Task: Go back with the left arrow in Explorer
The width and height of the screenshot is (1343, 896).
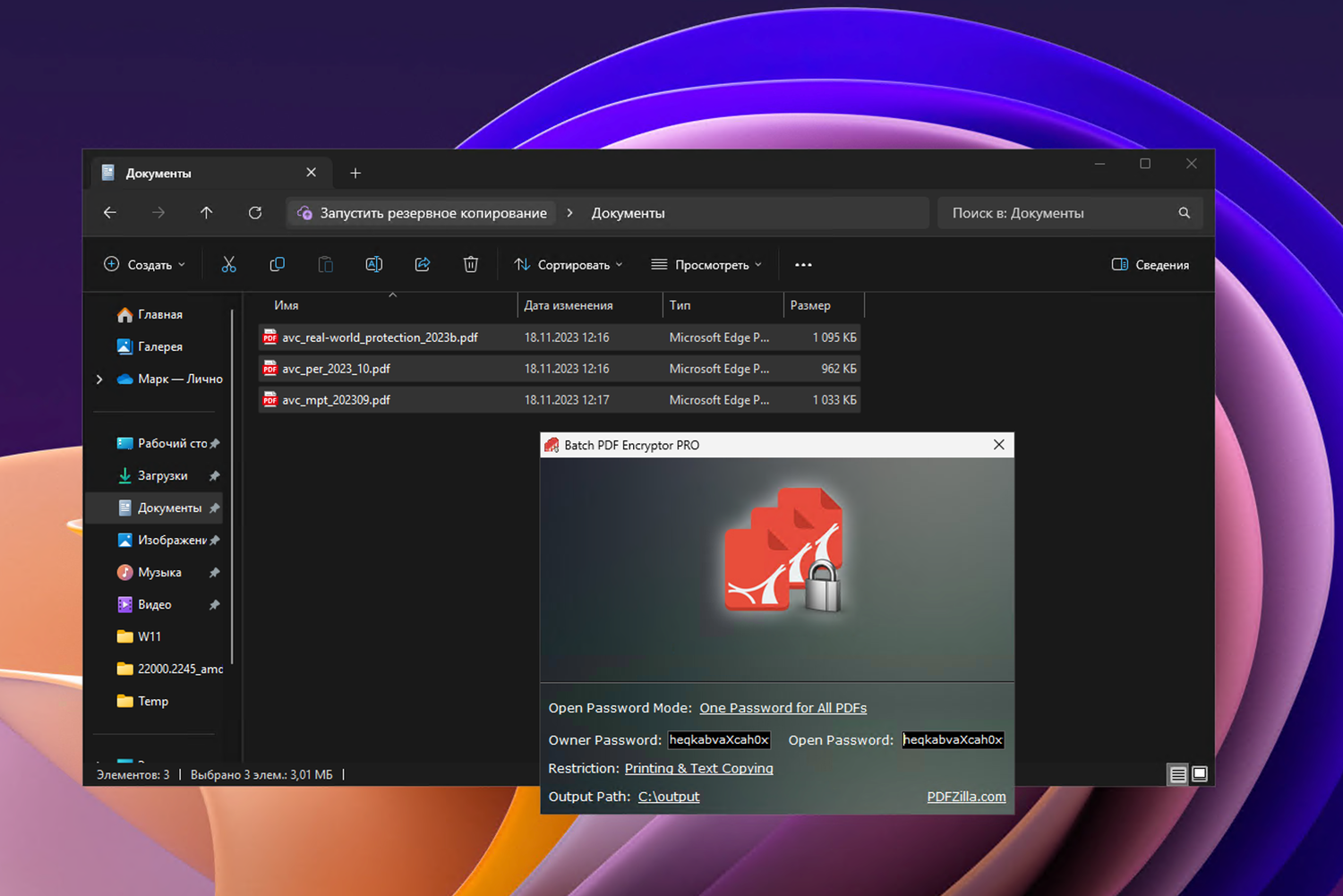Action: point(110,213)
